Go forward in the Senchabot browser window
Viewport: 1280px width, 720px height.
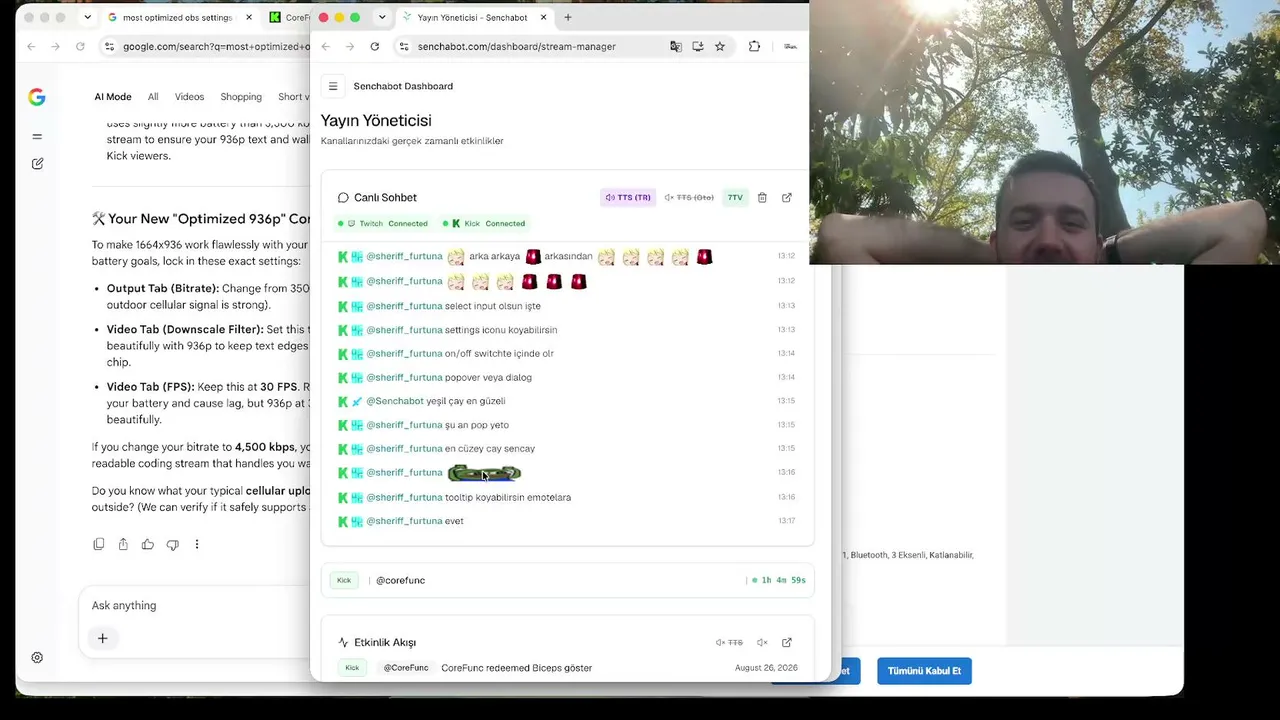(350, 46)
